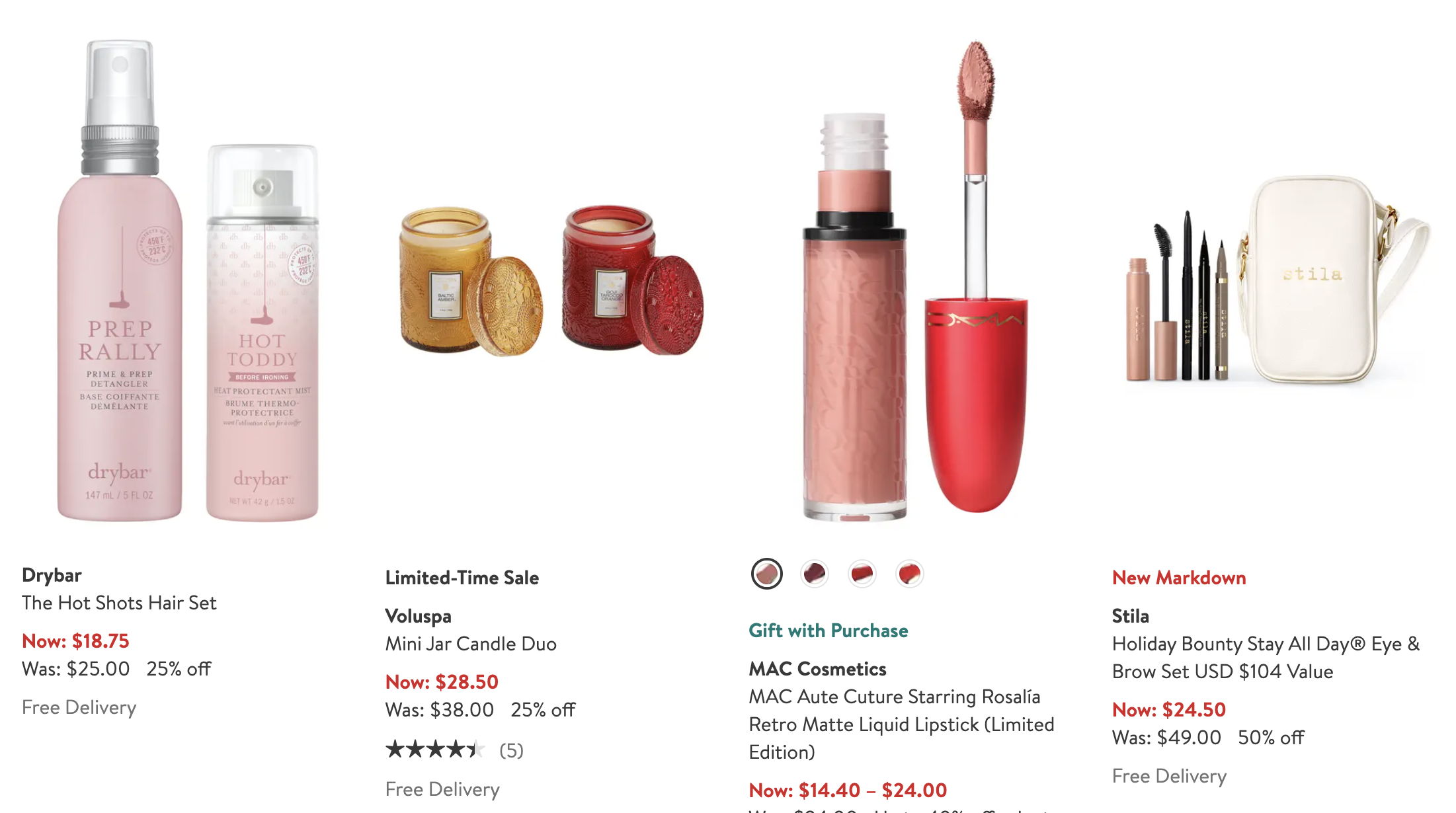The image size is (1456, 813).
Task: Open The Hot Shots Hair Set link
Action: click(x=119, y=603)
